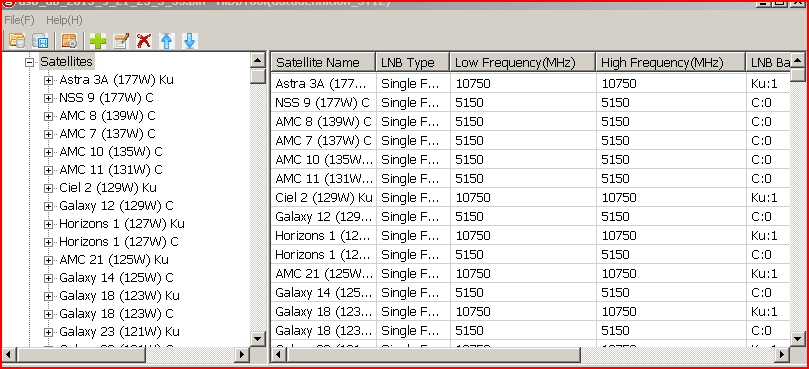The image size is (809, 369).
Task: Expand NSS 9 (177W) C node
Action: click(x=48, y=98)
